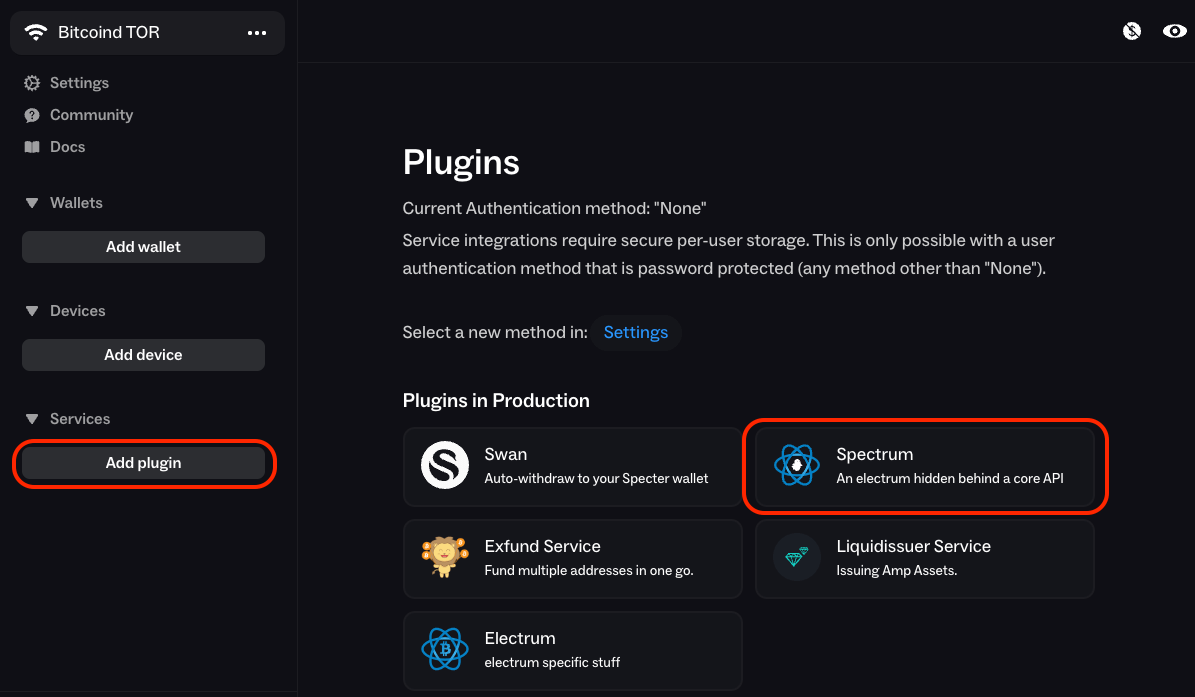Select the Plugins in Production section header
The height and width of the screenshot is (697, 1195).
click(x=495, y=400)
